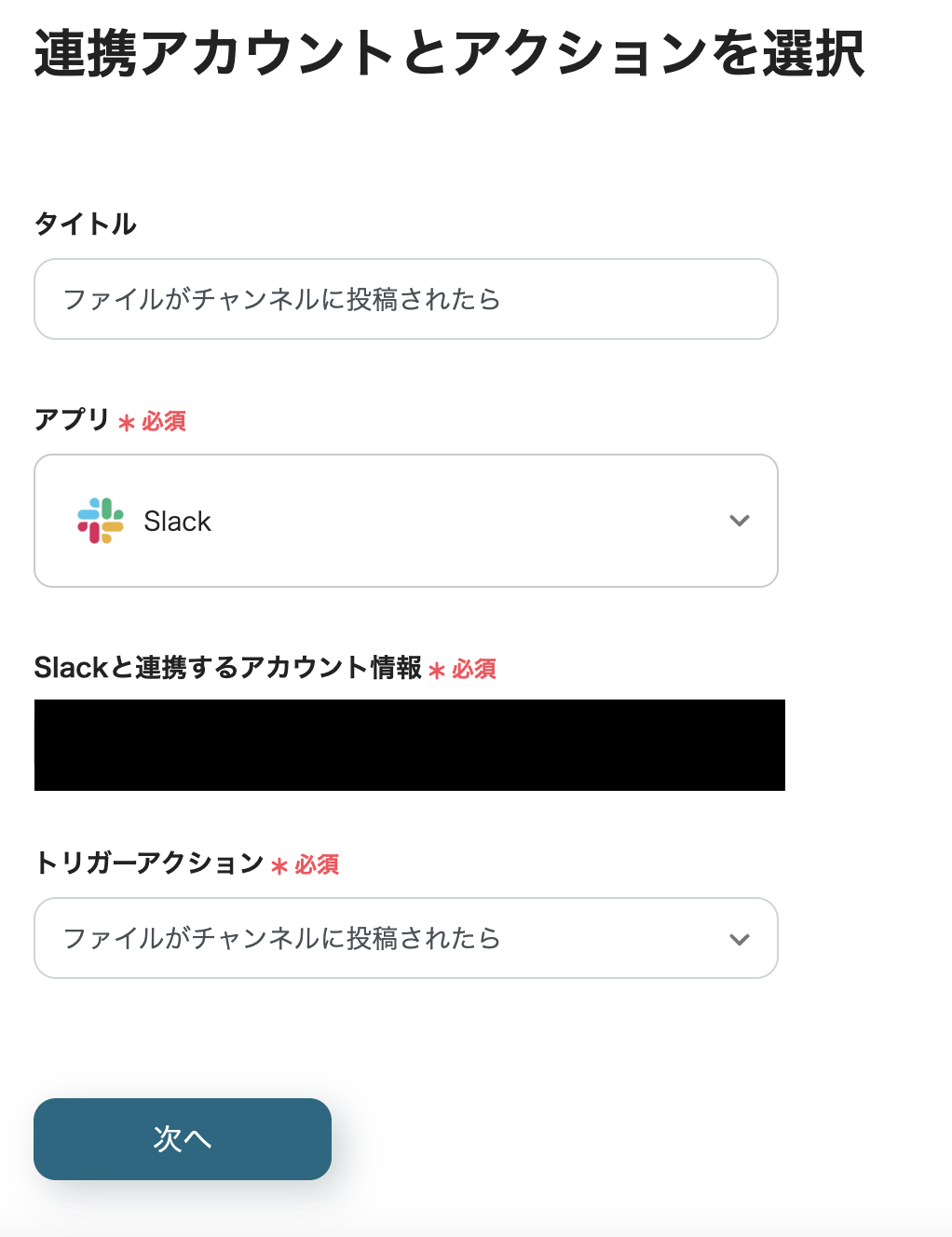Screen dimensions: 952x1237
Task: Click the トリガーアクション field label
Action: (x=149, y=863)
